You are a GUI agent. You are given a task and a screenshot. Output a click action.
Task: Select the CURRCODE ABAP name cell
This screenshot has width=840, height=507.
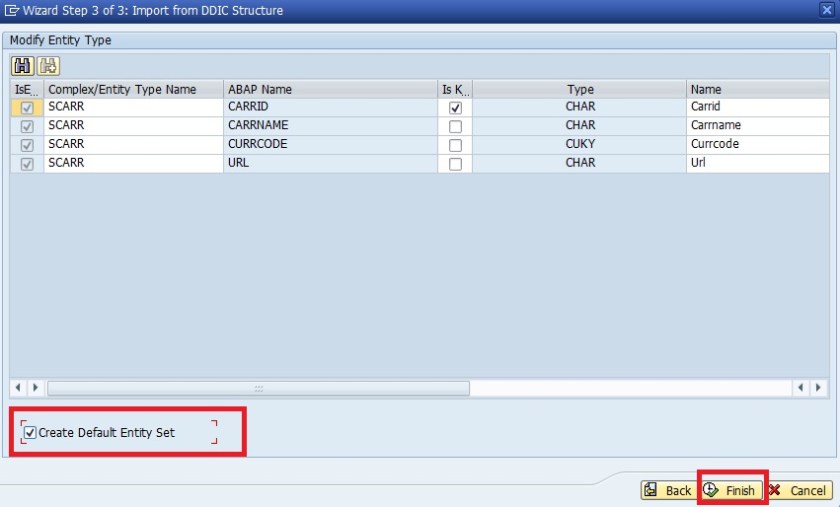tap(331, 145)
